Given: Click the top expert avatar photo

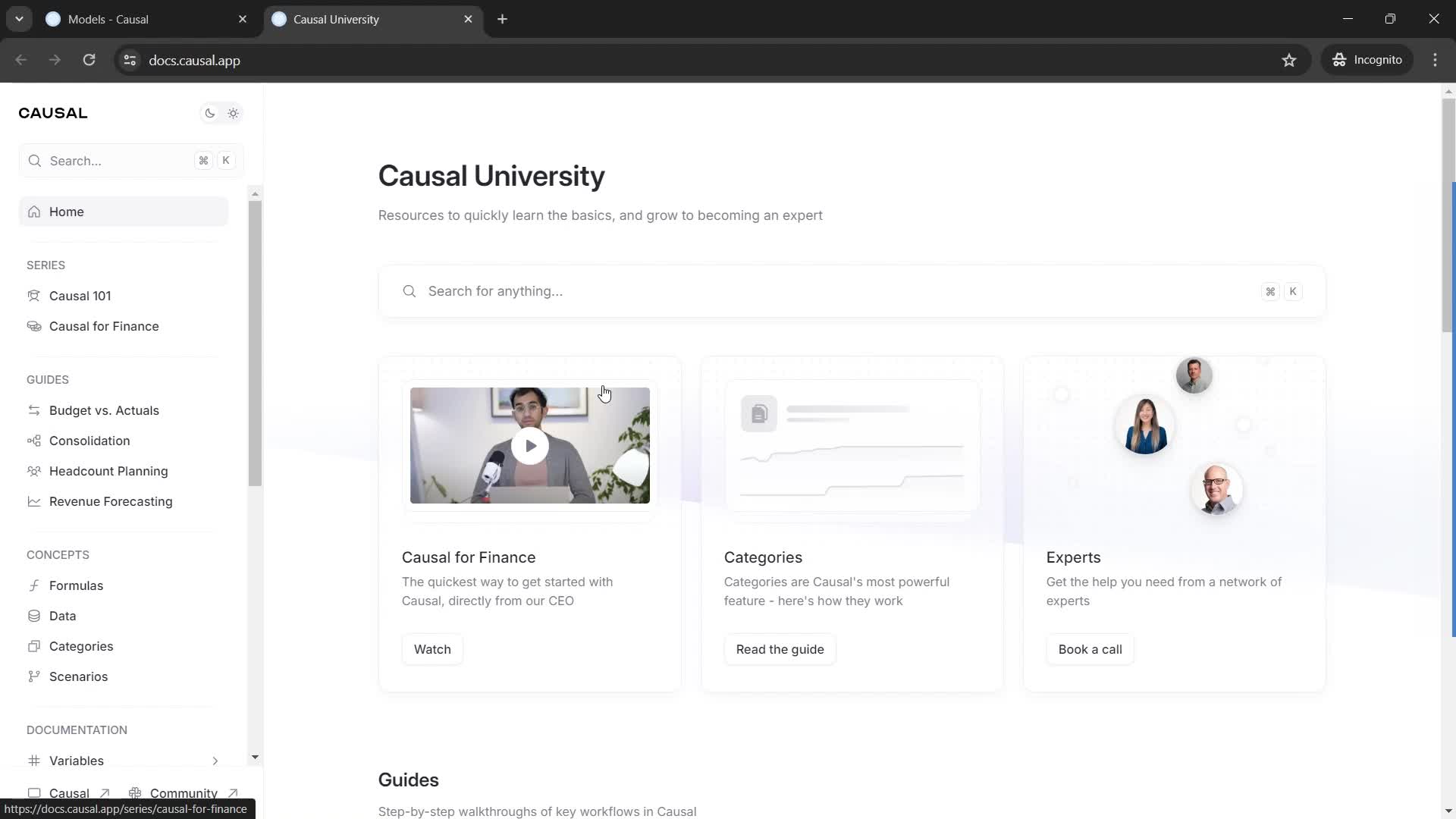Looking at the screenshot, I should click(1194, 375).
